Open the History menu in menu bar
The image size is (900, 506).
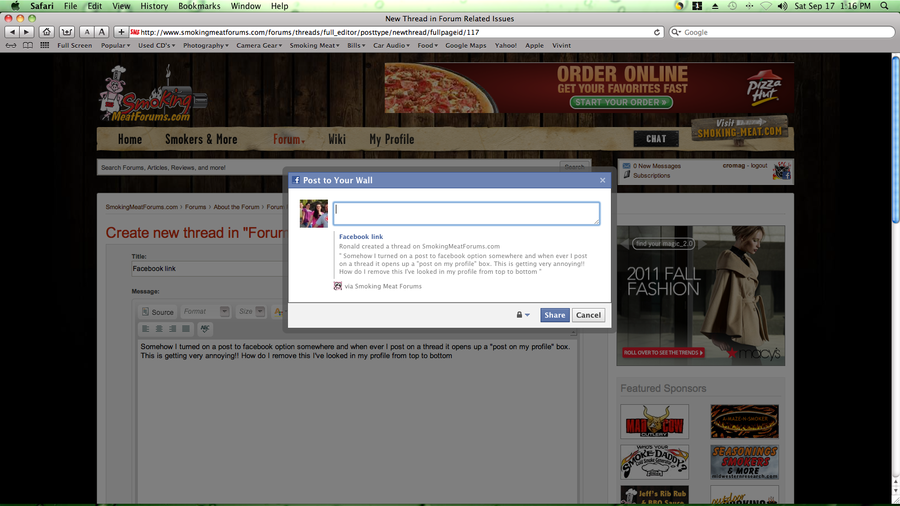click(154, 6)
